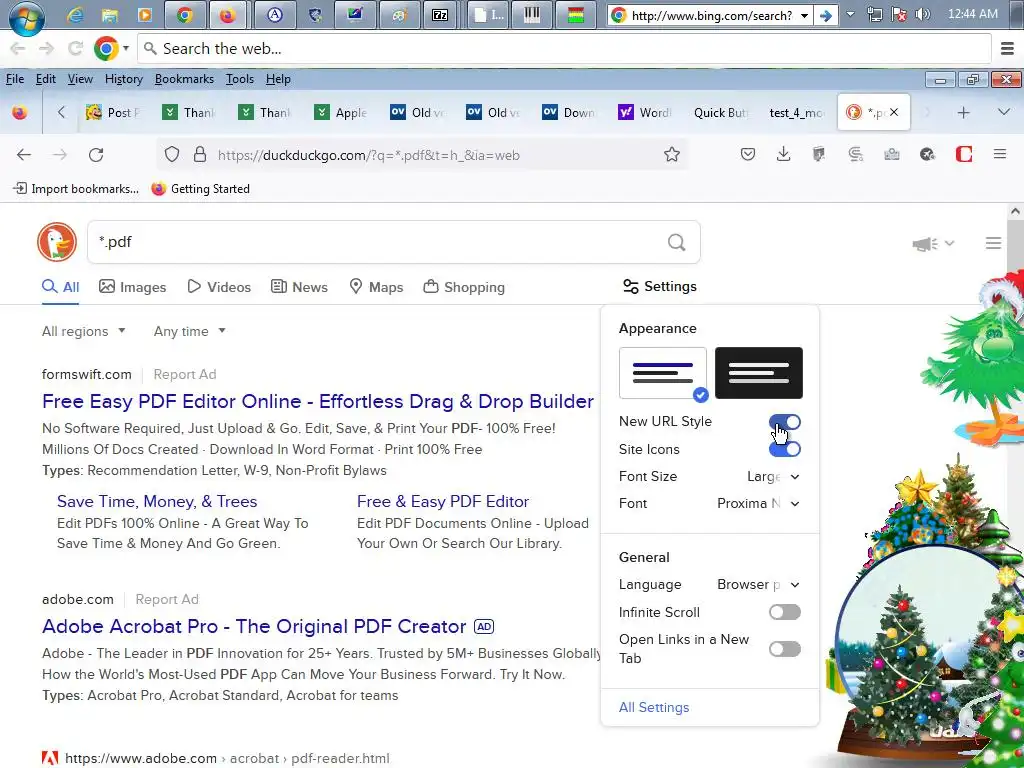1024x768 pixels.
Task: Open the DuckDuckGo side hamburger menu
Action: 993,243
